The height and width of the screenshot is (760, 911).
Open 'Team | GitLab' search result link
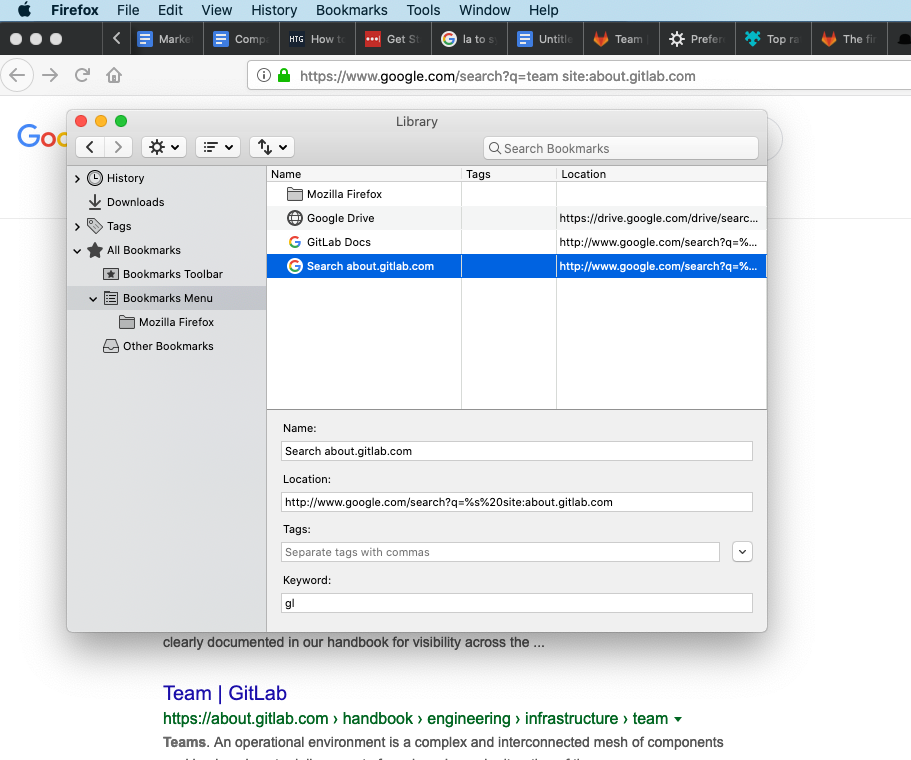click(x=225, y=693)
